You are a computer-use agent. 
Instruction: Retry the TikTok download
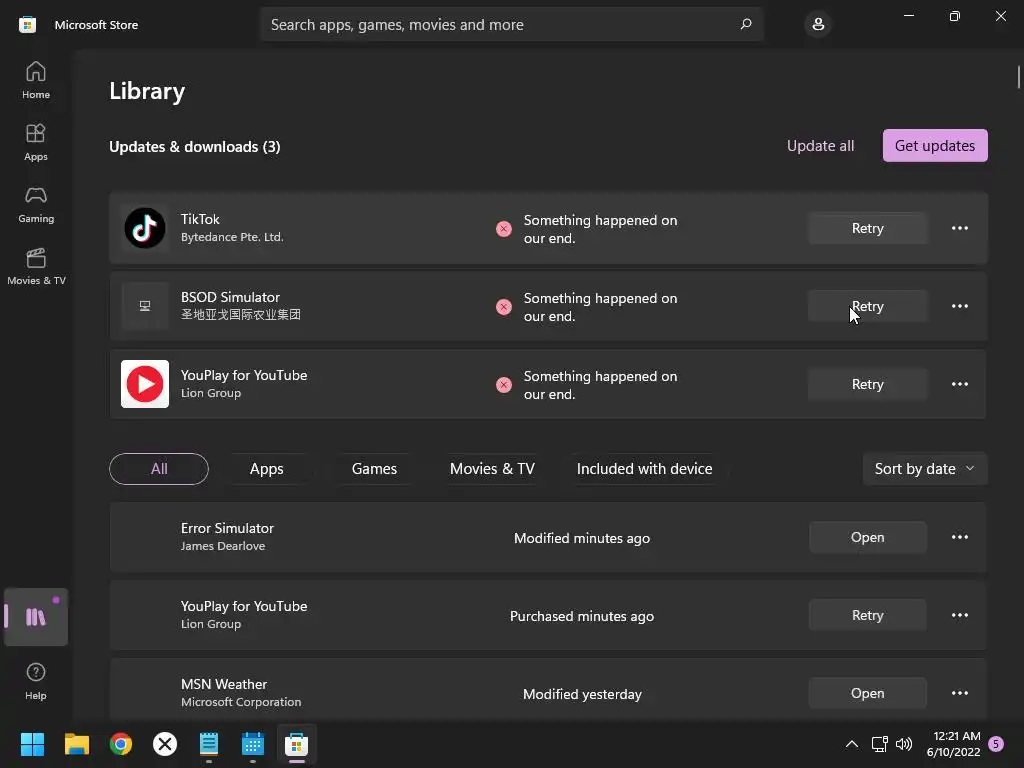867,228
